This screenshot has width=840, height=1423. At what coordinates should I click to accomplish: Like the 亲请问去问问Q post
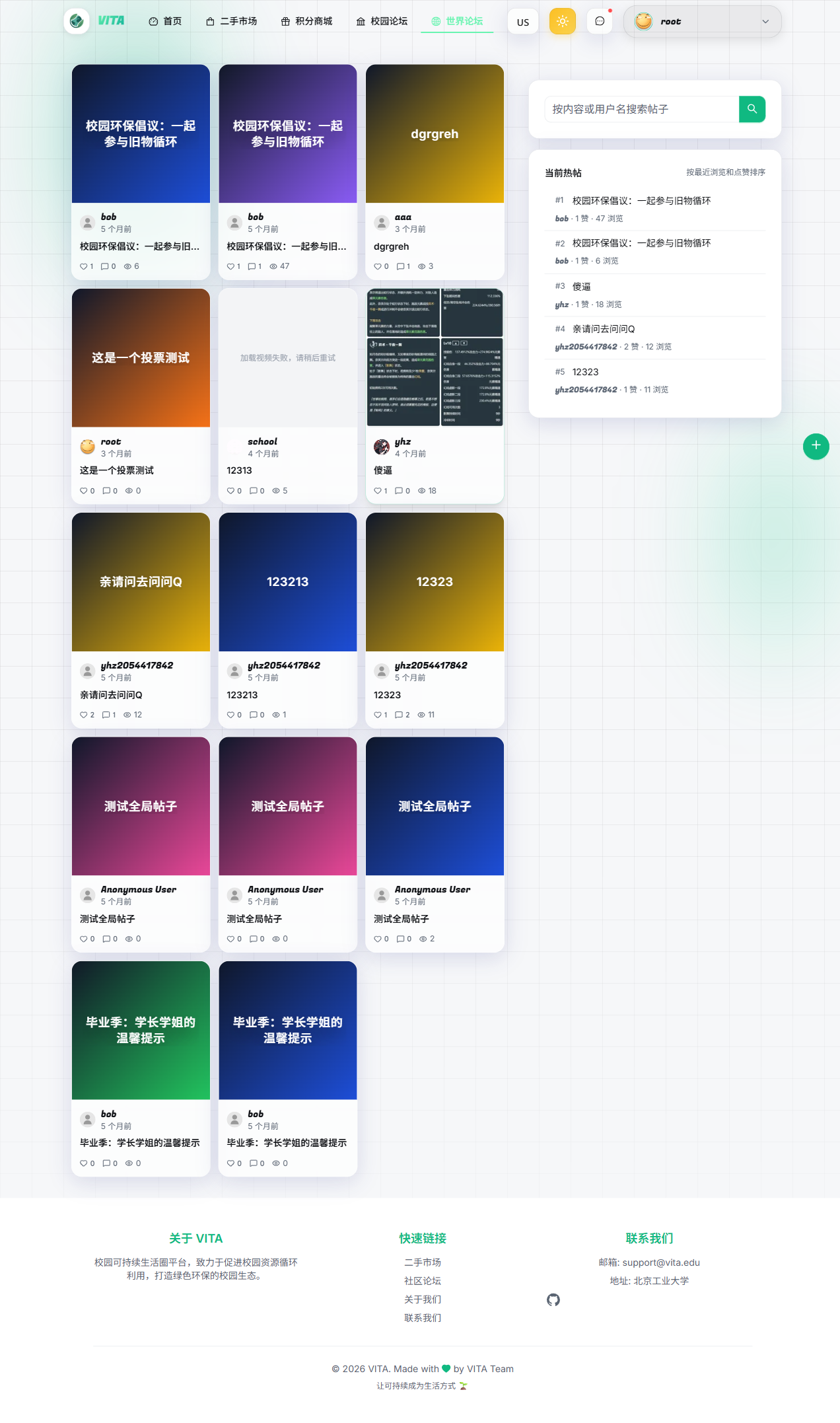pyautogui.click(x=84, y=715)
